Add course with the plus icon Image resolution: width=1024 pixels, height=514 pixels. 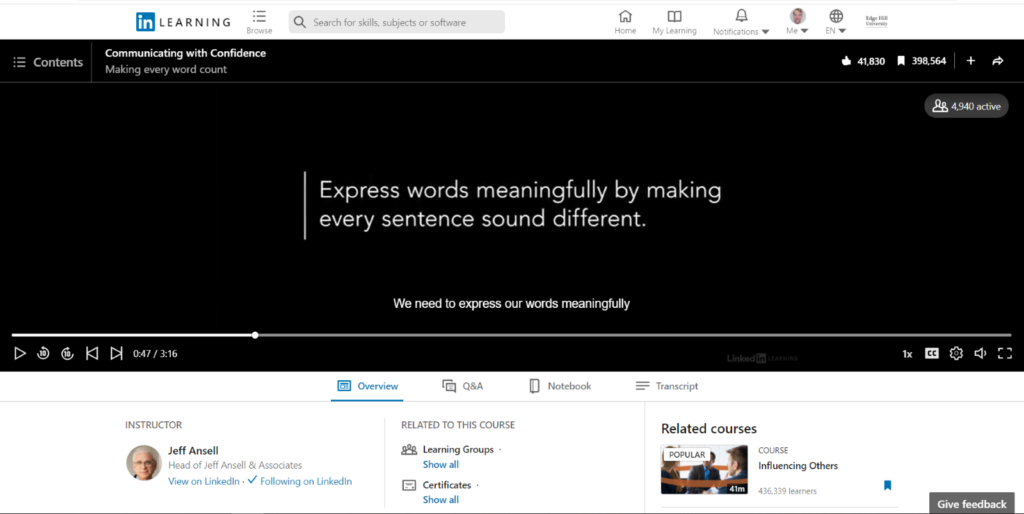[x=970, y=61]
